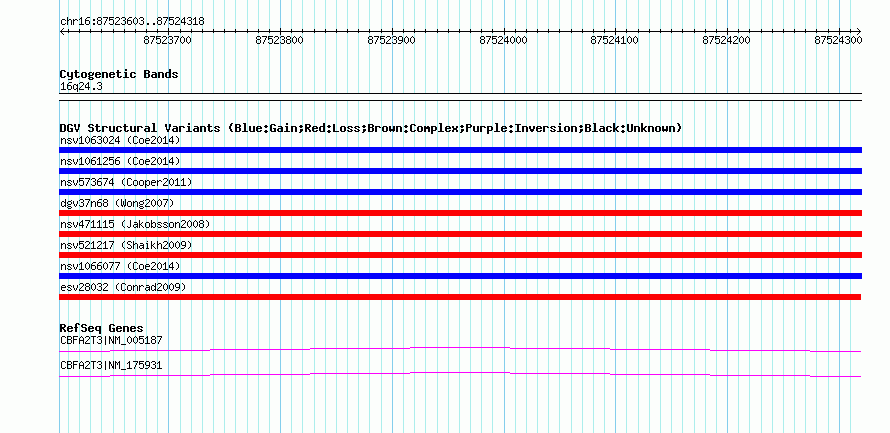Click ruler position 87524100
Screen dimensions: 890x433
(x=615, y=40)
